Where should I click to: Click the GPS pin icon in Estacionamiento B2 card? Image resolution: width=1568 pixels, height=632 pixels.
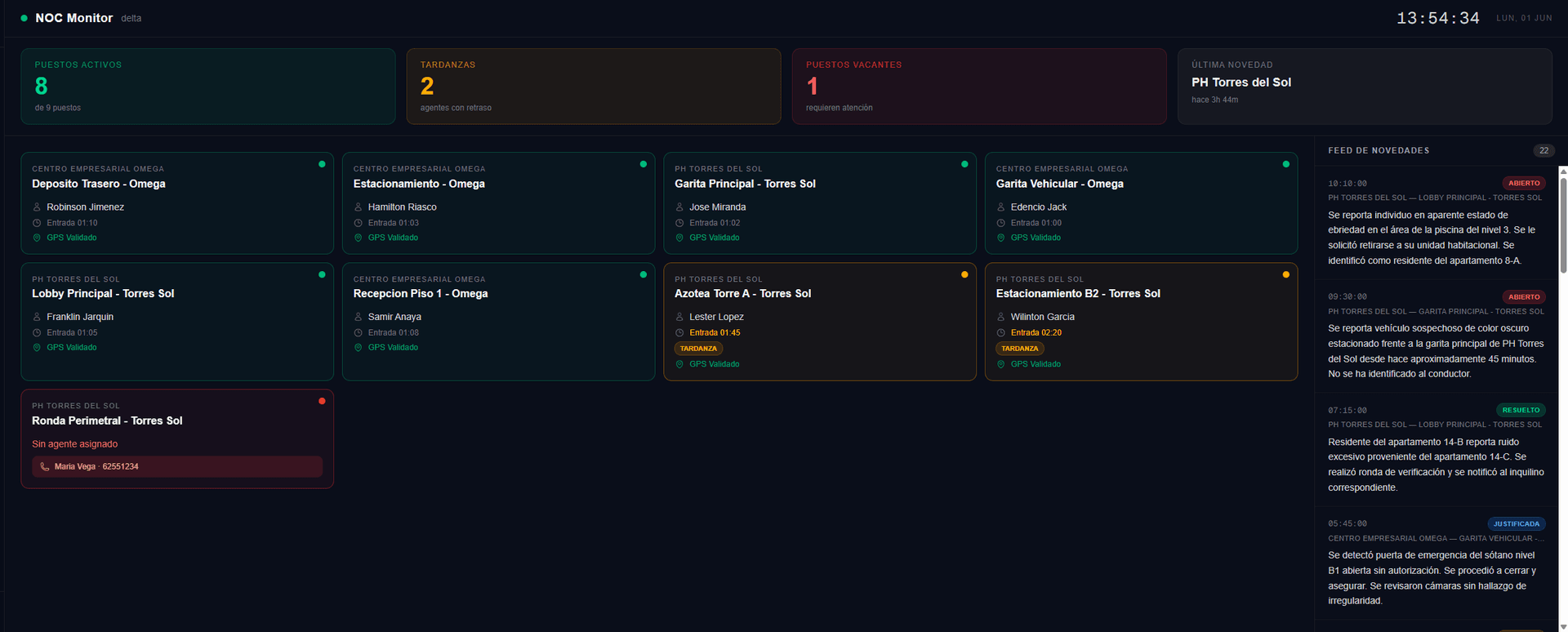click(x=1000, y=364)
